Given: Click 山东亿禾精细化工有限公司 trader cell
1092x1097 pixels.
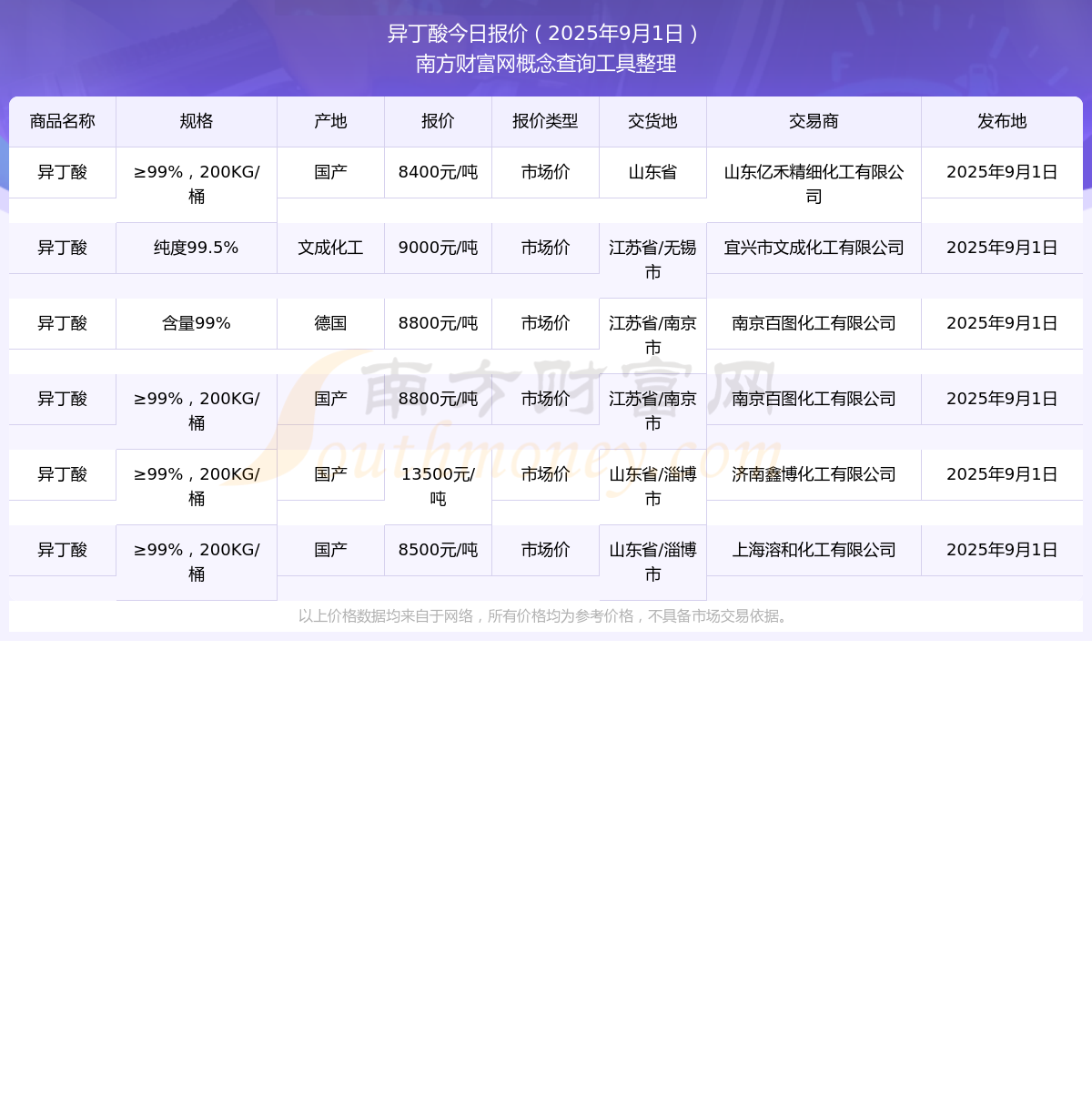Looking at the screenshot, I should (x=814, y=185).
